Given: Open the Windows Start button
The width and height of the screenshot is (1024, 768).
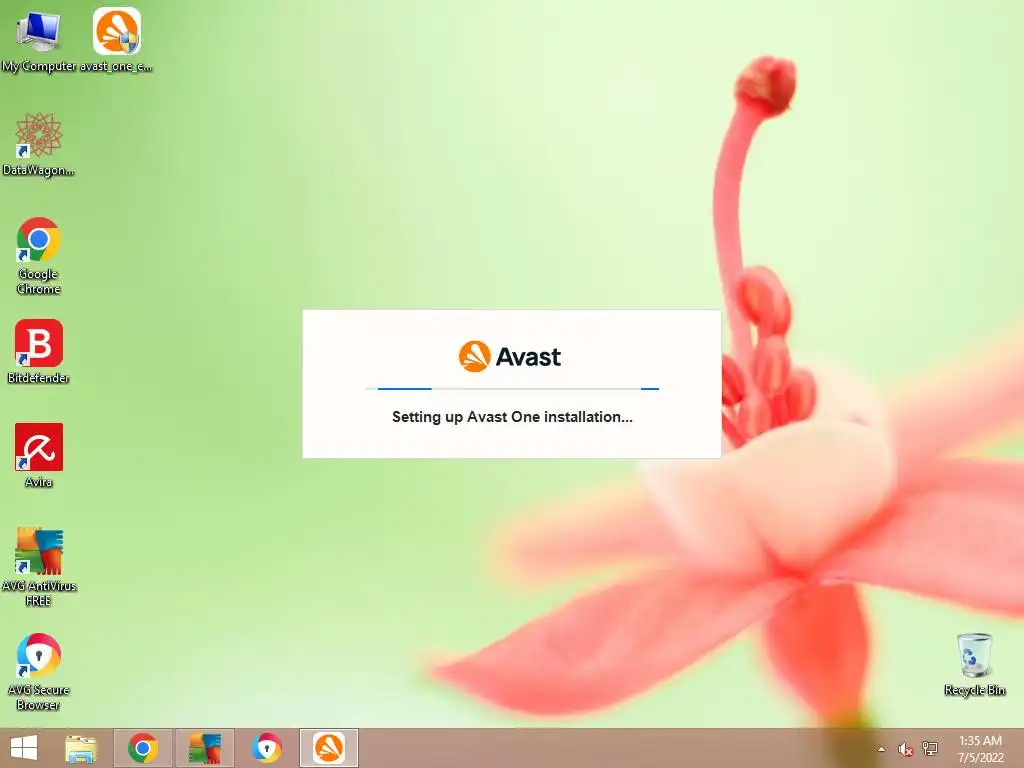Looking at the screenshot, I should pyautogui.click(x=24, y=748).
